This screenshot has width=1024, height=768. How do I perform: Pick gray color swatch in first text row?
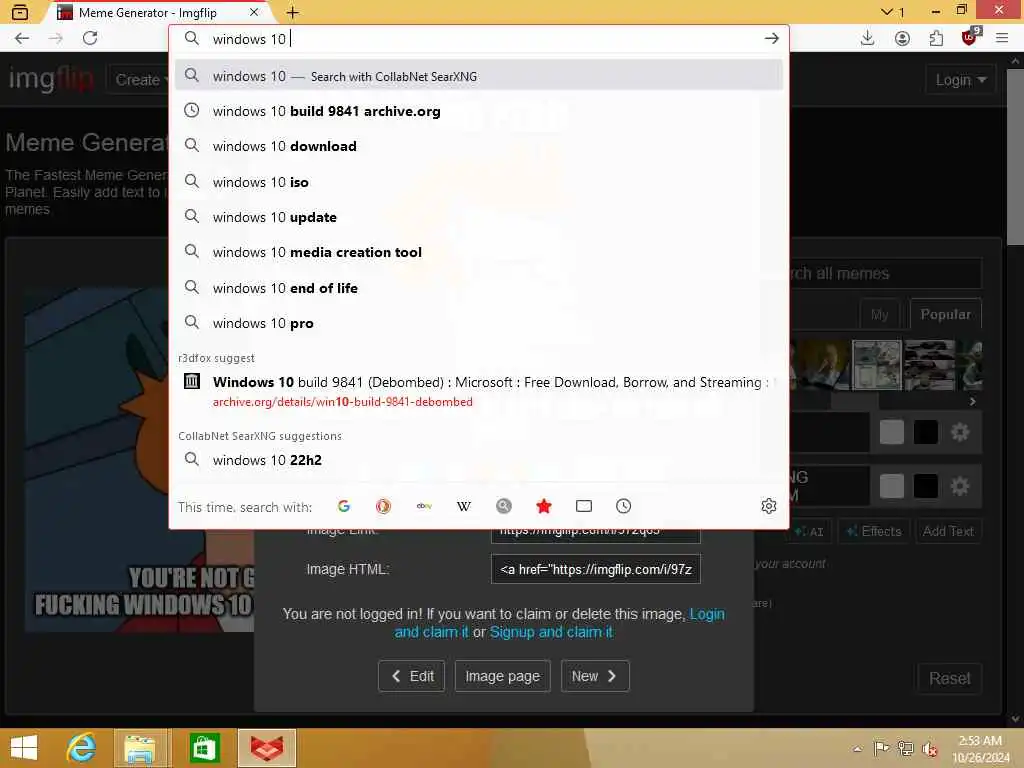(891, 432)
